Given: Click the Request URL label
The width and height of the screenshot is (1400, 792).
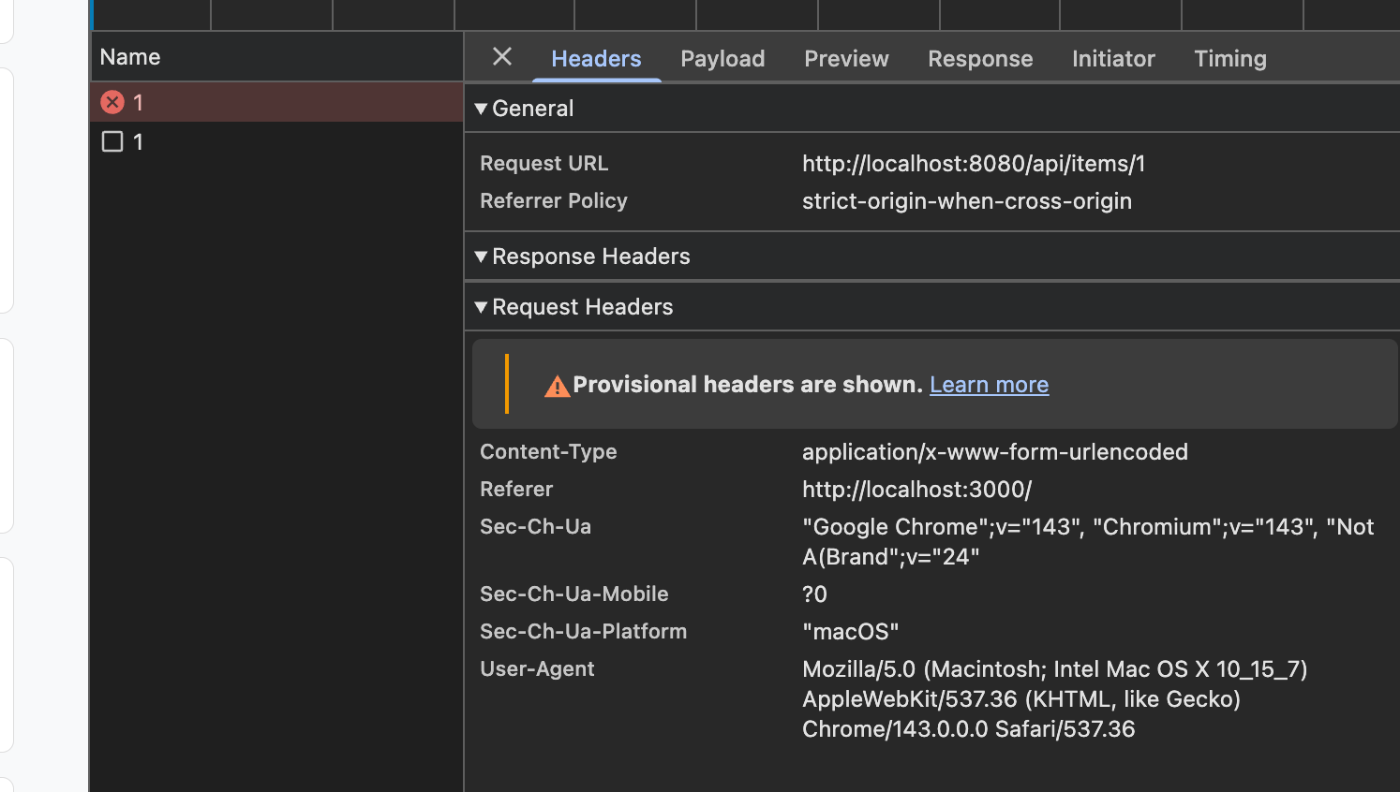Looking at the screenshot, I should click(544, 163).
